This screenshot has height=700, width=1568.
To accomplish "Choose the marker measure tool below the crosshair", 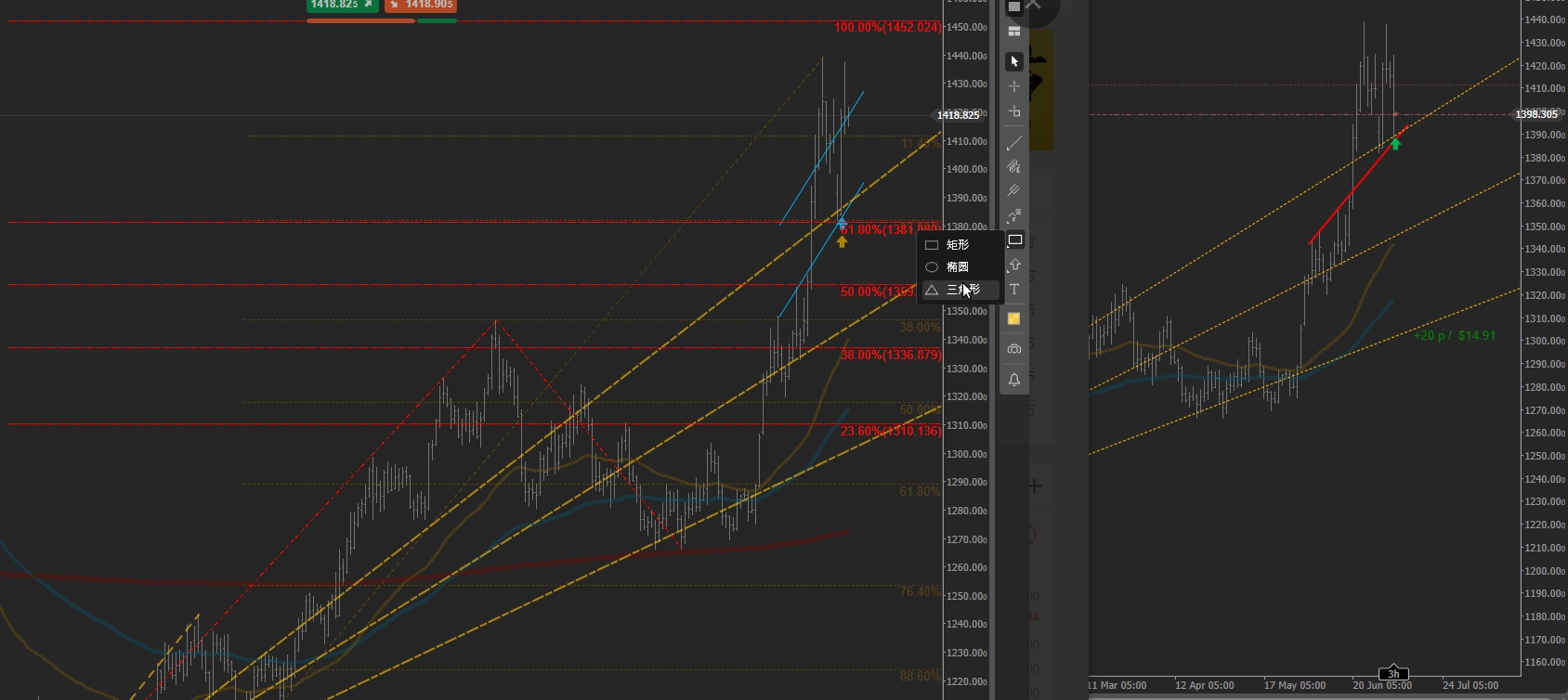I will click(1014, 111).
